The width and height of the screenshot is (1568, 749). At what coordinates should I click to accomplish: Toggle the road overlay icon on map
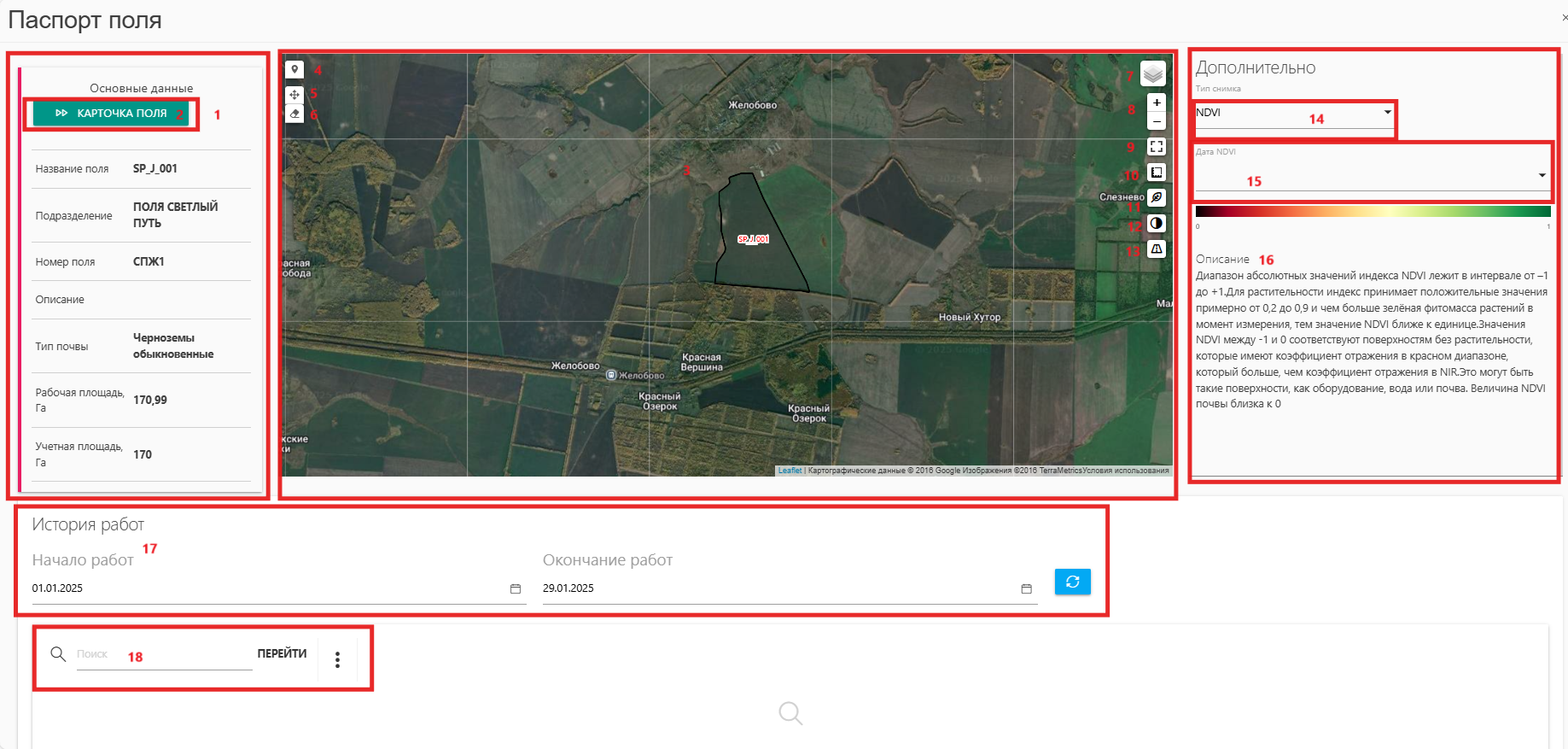pos(1157,249)
